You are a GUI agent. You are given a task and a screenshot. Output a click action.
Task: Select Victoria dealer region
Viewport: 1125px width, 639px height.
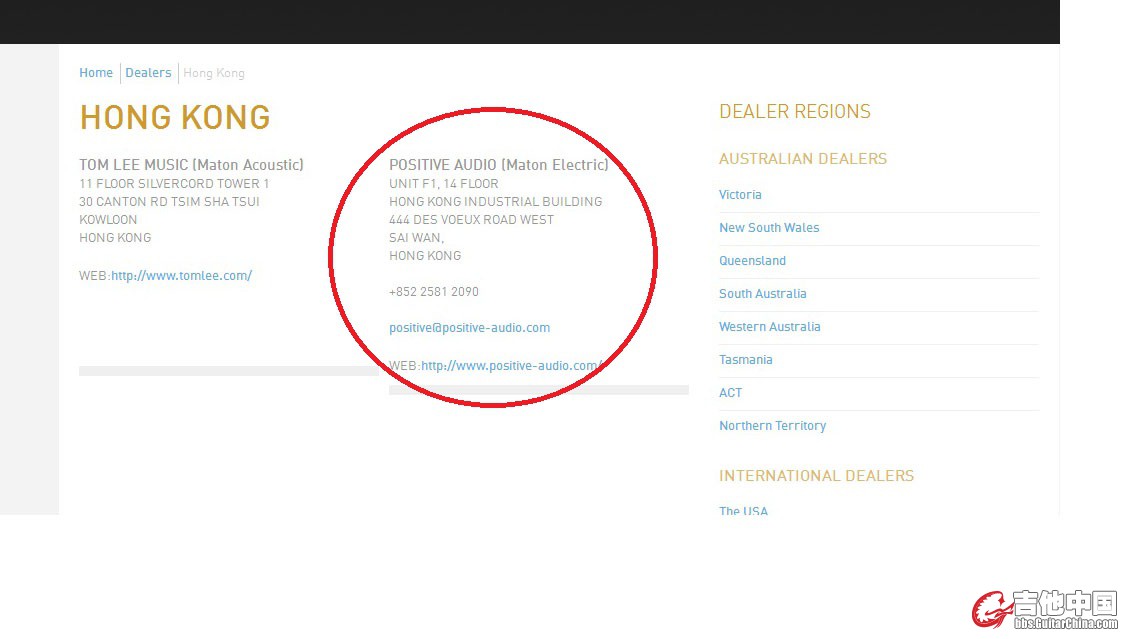(x=740, y=194)
